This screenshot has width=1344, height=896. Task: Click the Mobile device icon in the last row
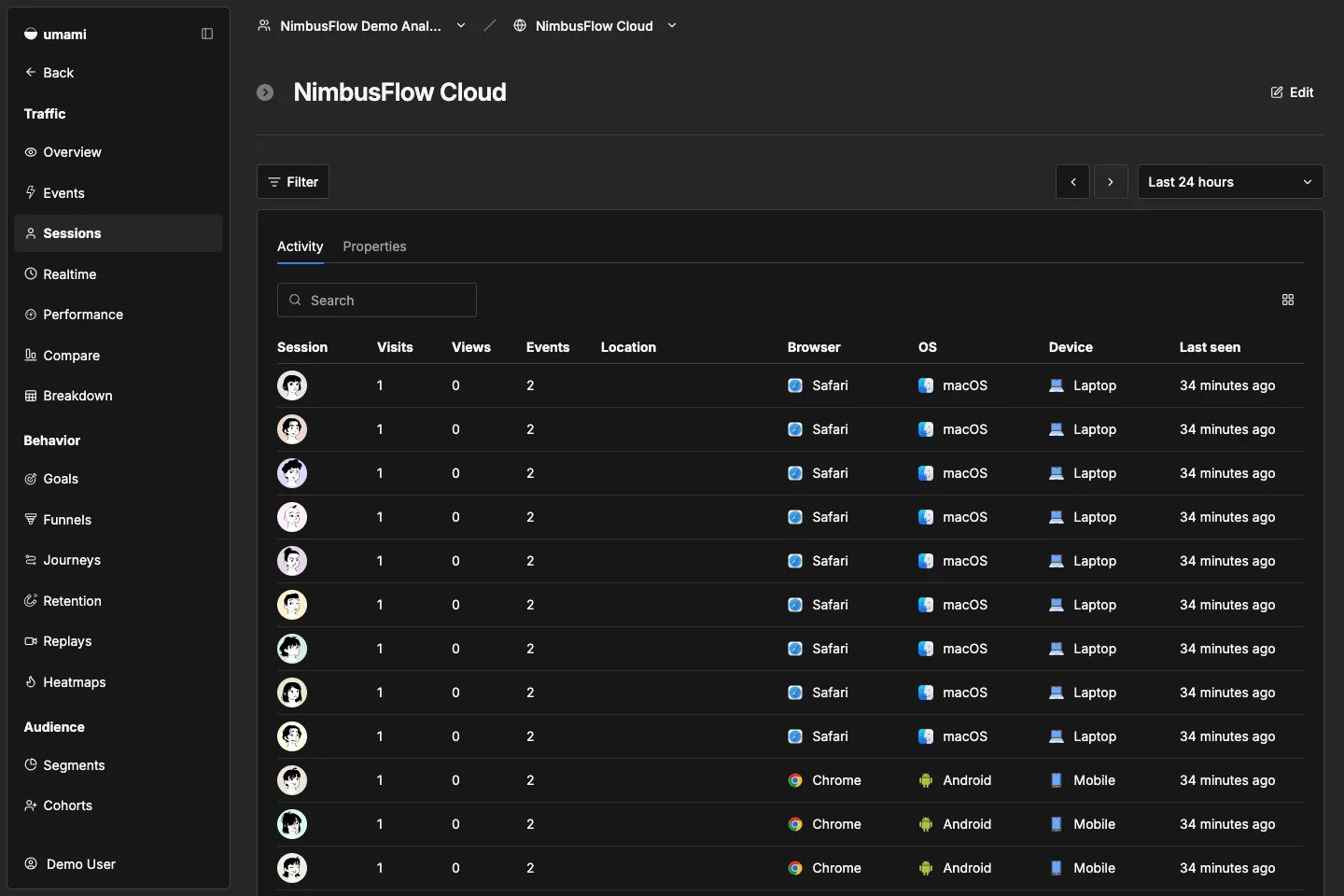coord(1057,868)
